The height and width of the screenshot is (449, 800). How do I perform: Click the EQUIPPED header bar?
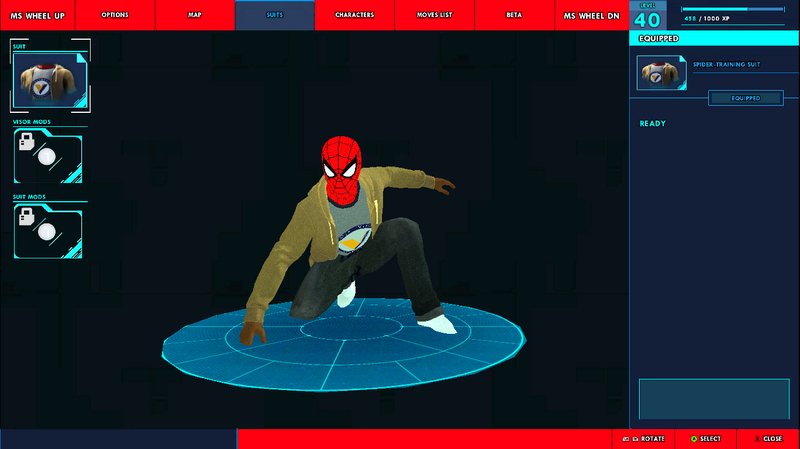click(x=714, y=38)
